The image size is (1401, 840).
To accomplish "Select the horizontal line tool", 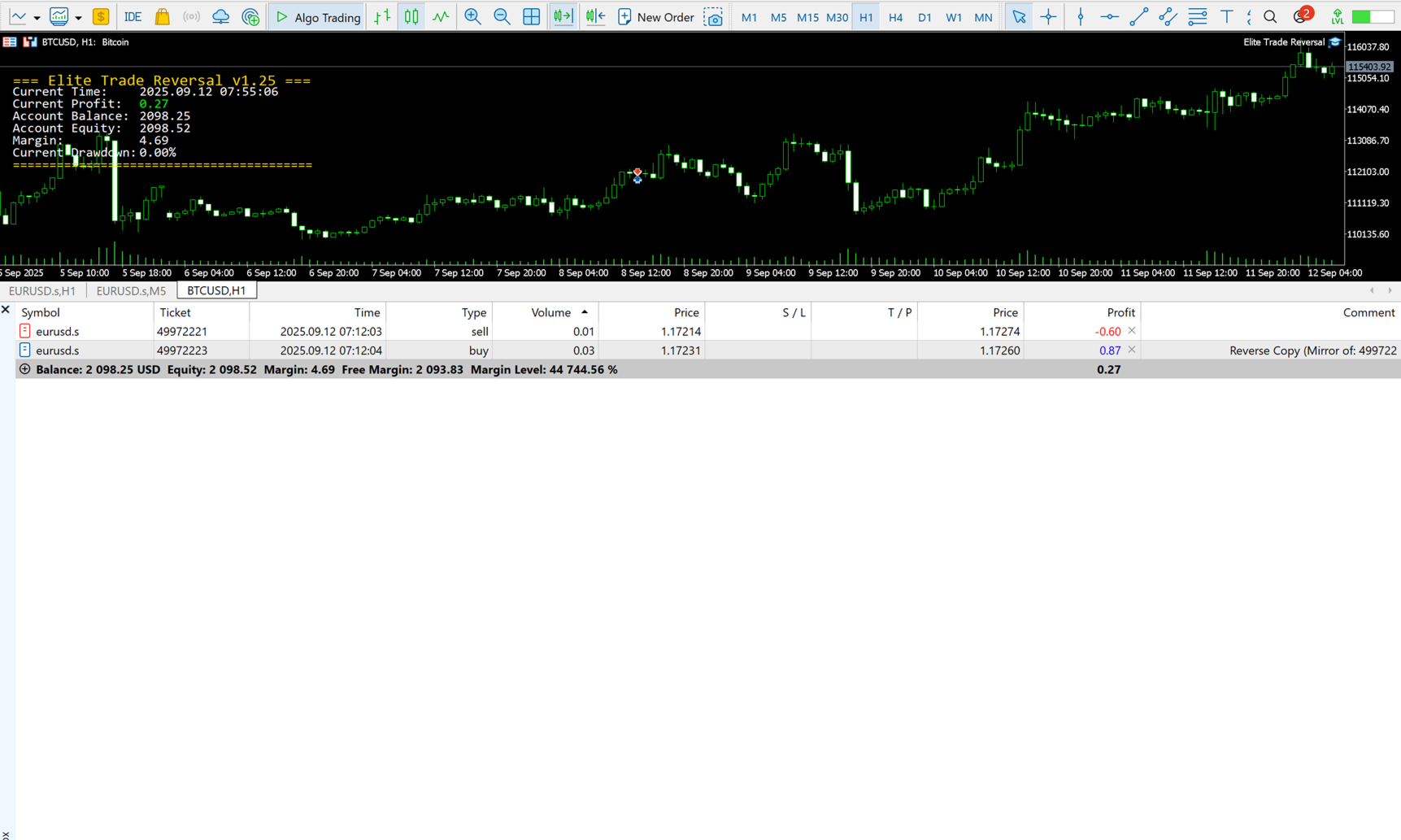I will point(1109,16).
